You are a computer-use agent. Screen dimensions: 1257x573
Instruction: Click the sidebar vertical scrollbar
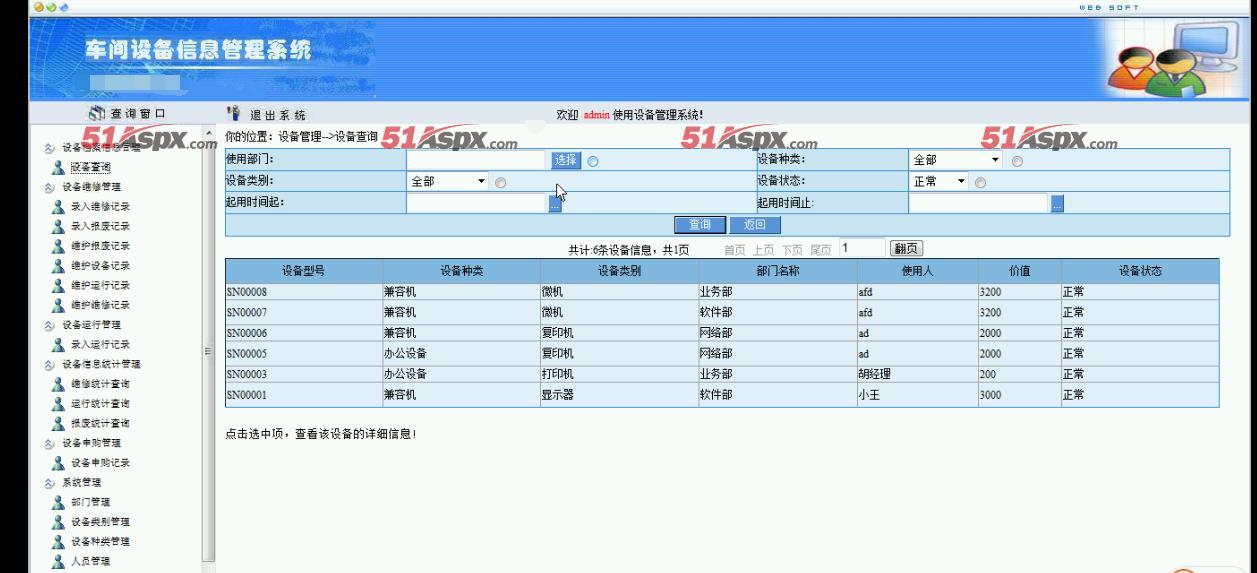click(x=208, y=350)
